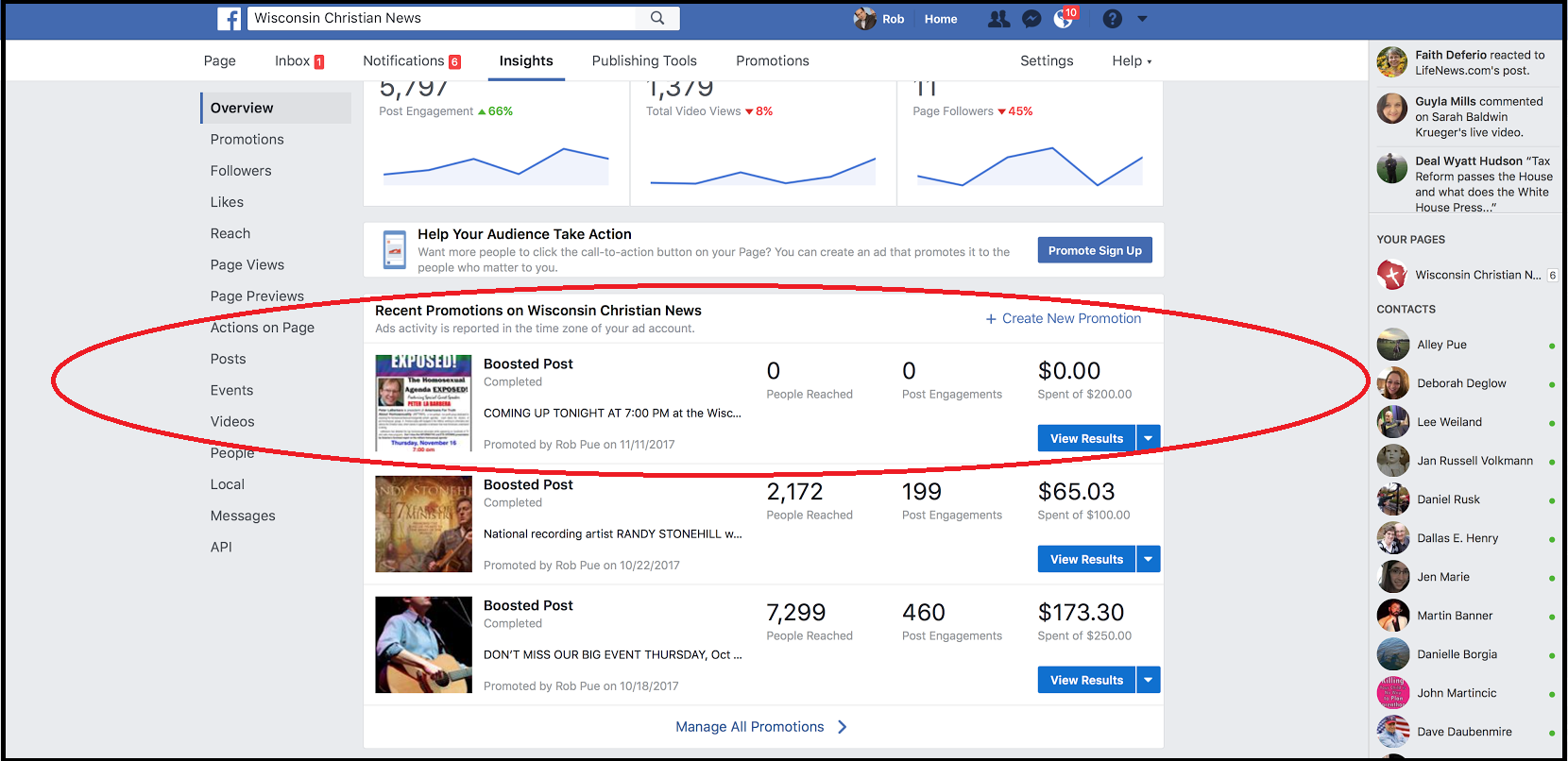The height and width of the screenshot is (761, 1568).
Task: Open chat with Dallas E. Henry
Action: tap(1465, 538)
